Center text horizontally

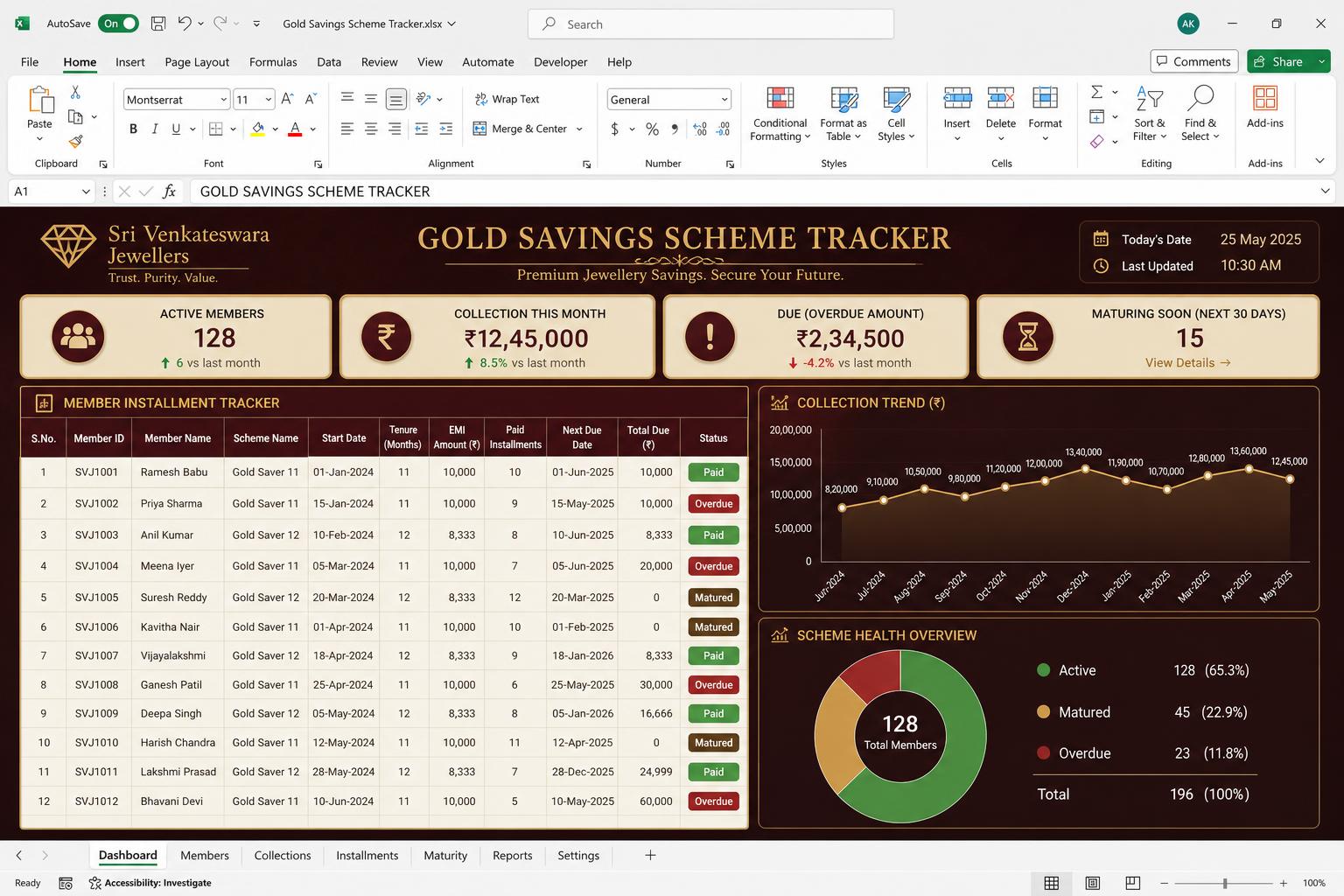(x=371, y=129)
